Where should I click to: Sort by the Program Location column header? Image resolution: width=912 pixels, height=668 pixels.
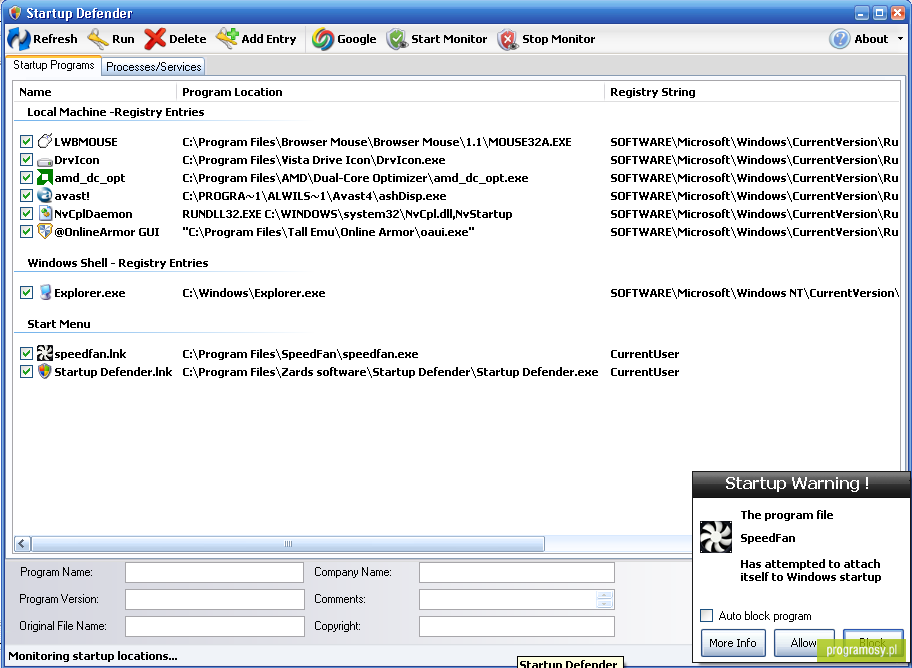(x=390, y=92)
